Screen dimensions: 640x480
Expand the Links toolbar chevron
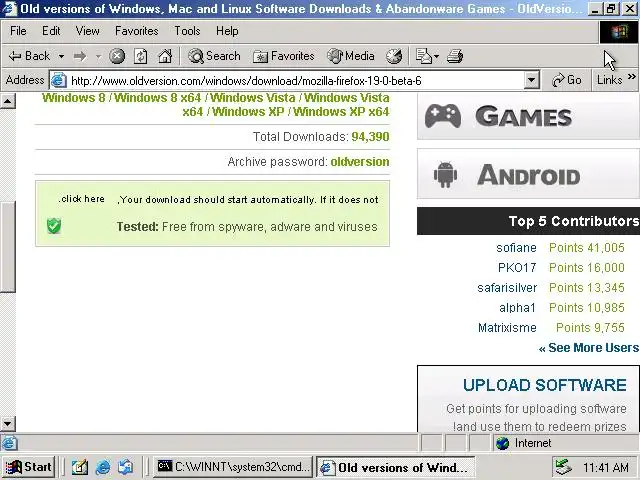click(632, 76)
